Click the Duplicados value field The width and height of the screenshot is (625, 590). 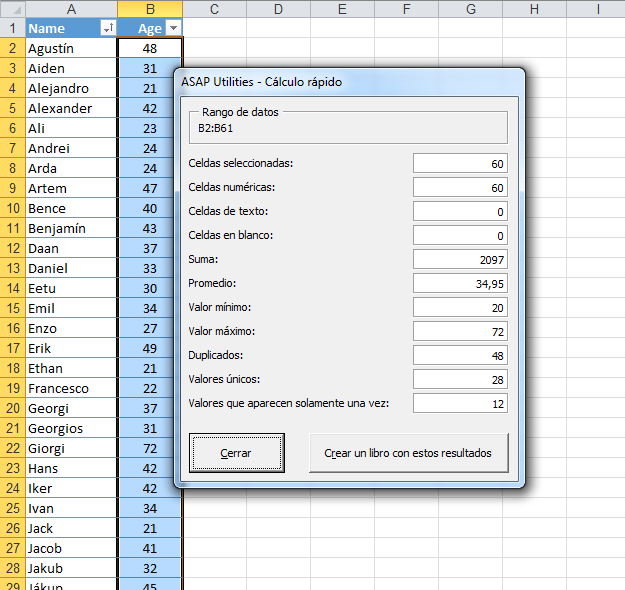pyautogui.click(x=460, y=355)
